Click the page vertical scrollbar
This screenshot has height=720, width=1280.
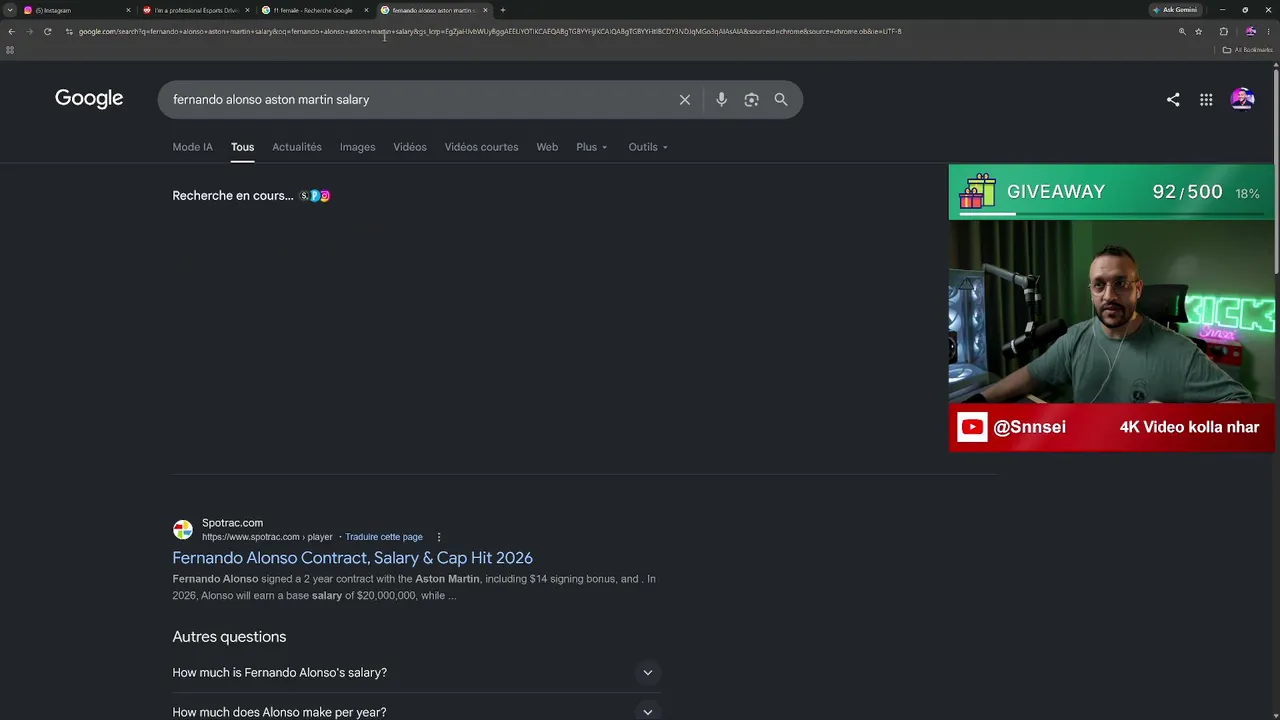[1276, 170]
